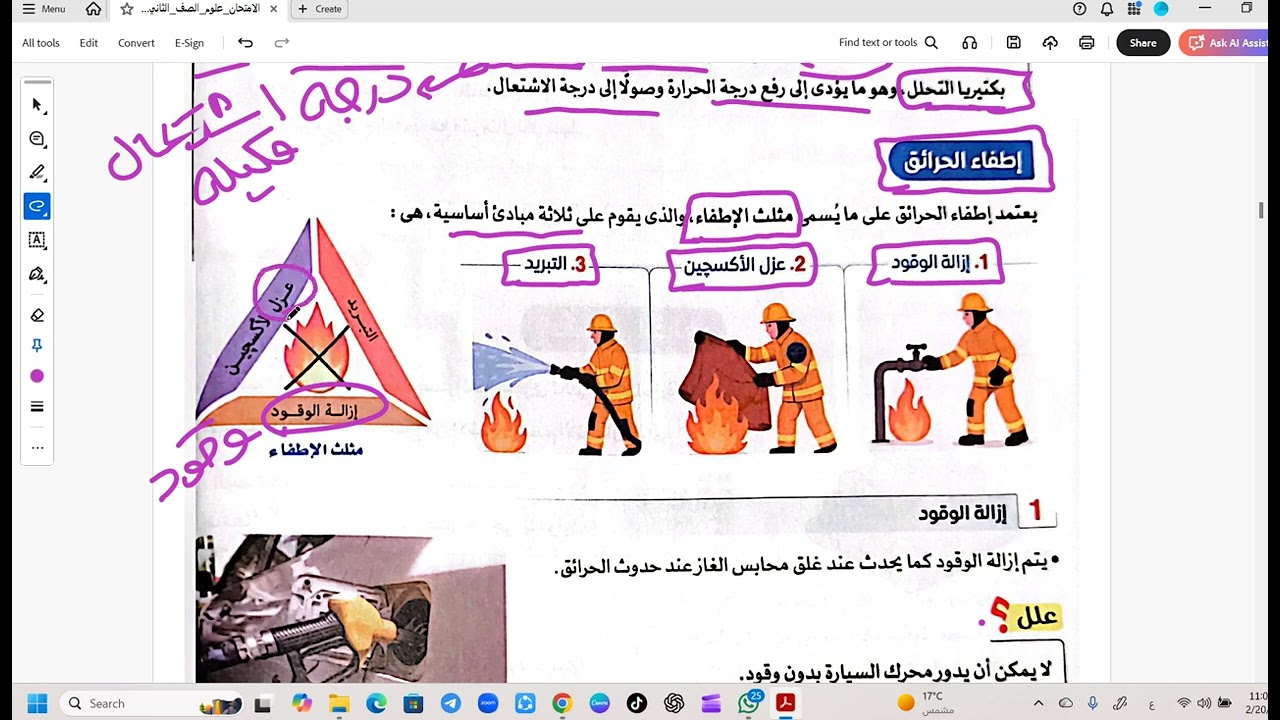Open the line thickness option
The height and width of the screenshot is (720, 1280).
point(37,407)
